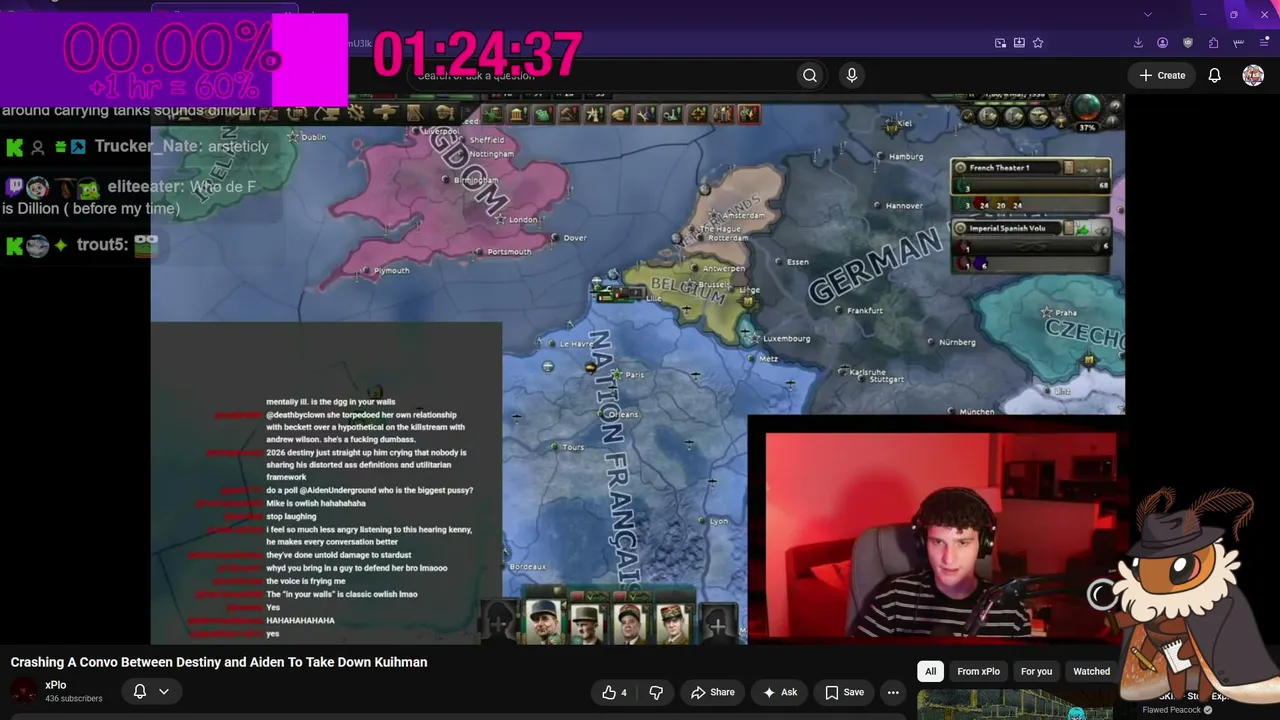Click eliteeater username in chat overlay
This screenshot has width=1280, height=720.
[x=146, y=187]
